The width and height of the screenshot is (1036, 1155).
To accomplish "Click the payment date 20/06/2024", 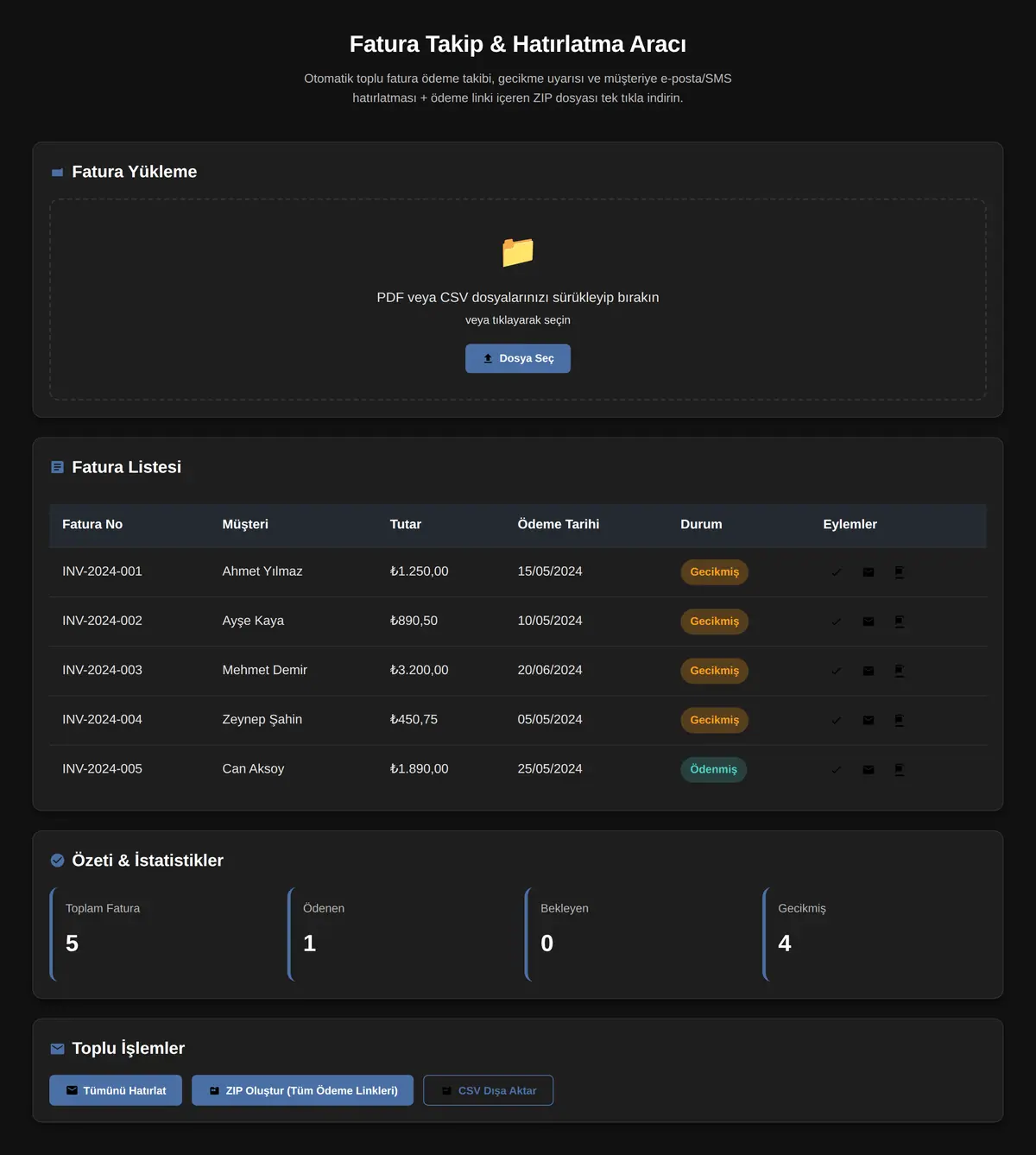I will click(550, 670).
